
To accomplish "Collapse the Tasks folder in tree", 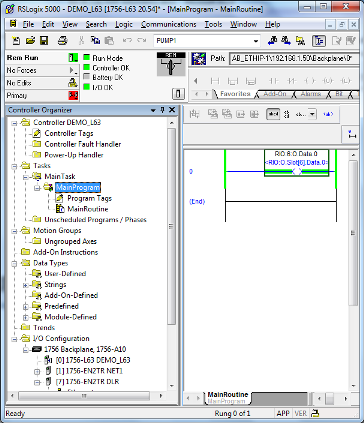I will pos(15,166).
